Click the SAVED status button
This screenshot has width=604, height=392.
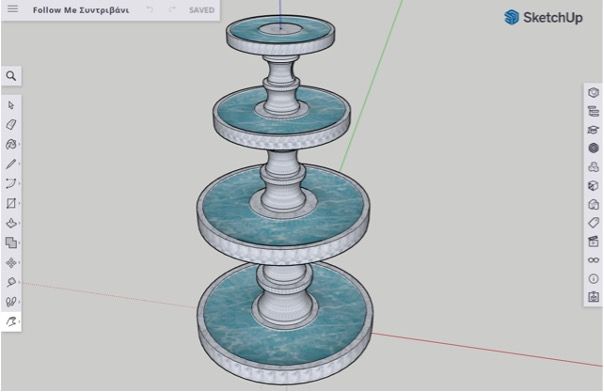coord(201,10)
